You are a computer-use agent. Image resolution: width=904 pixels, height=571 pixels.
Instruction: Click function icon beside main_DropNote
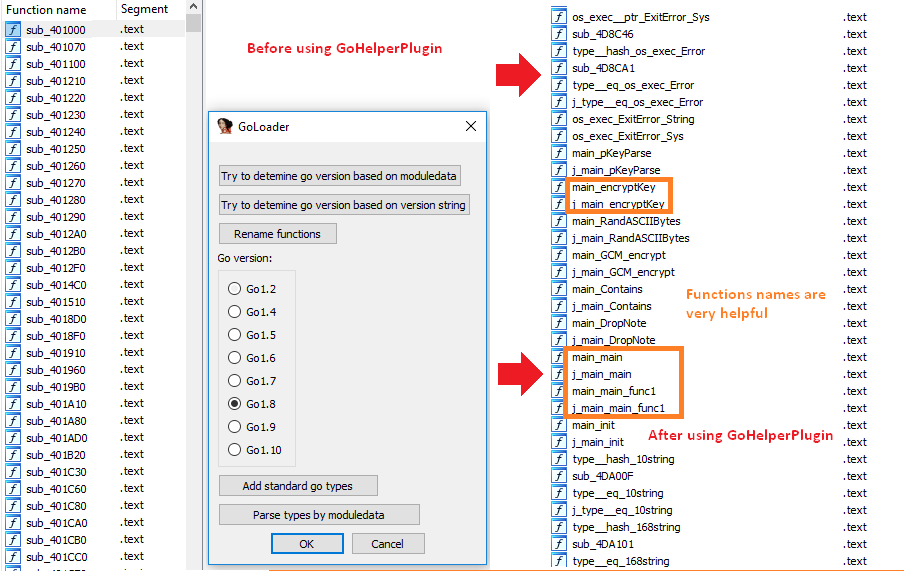click(559, 323)
